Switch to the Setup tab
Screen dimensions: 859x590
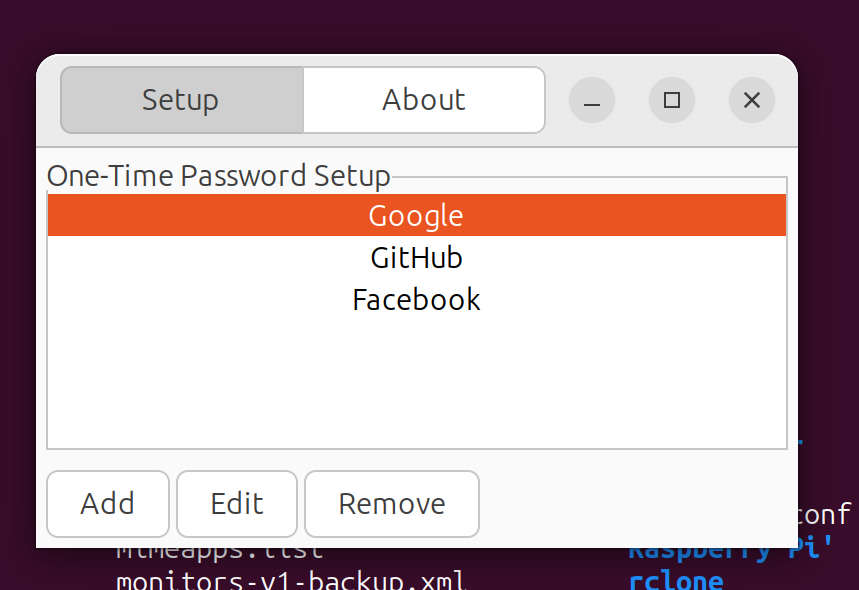tap(182, 100)
